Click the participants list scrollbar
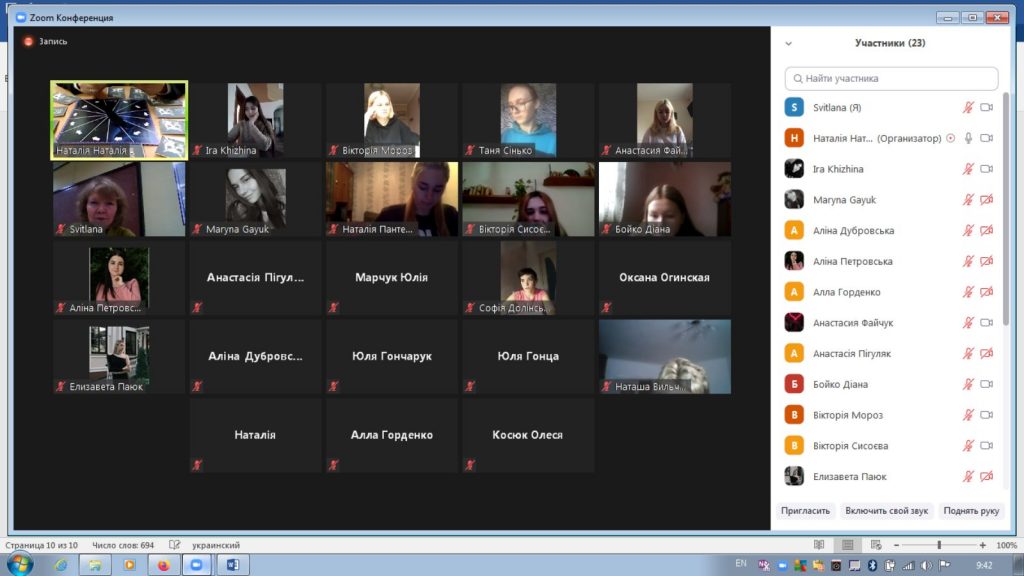 1006,209
